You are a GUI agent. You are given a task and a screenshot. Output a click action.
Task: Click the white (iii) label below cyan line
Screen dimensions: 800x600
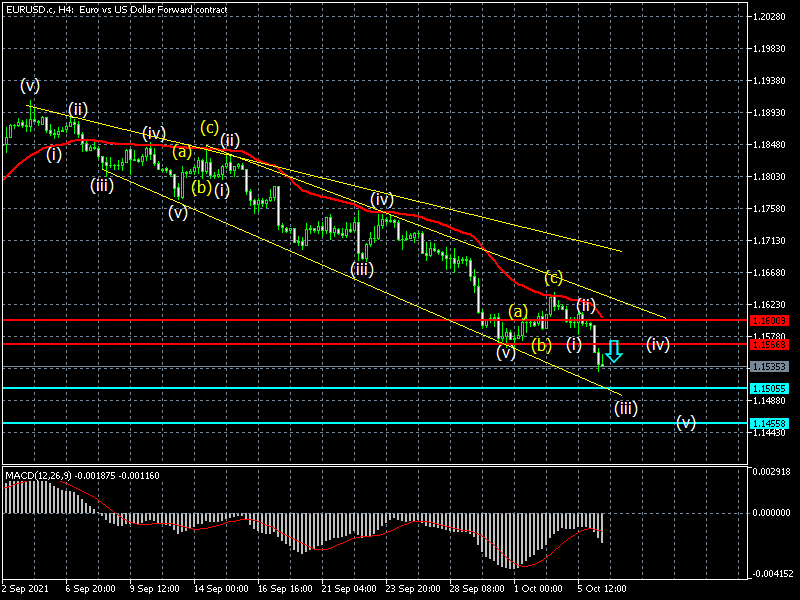(x=626, y=407)
